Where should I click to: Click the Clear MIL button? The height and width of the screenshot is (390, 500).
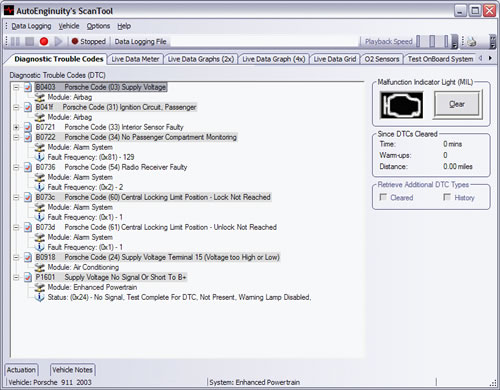pyautogui.click(x=457, y=105)
